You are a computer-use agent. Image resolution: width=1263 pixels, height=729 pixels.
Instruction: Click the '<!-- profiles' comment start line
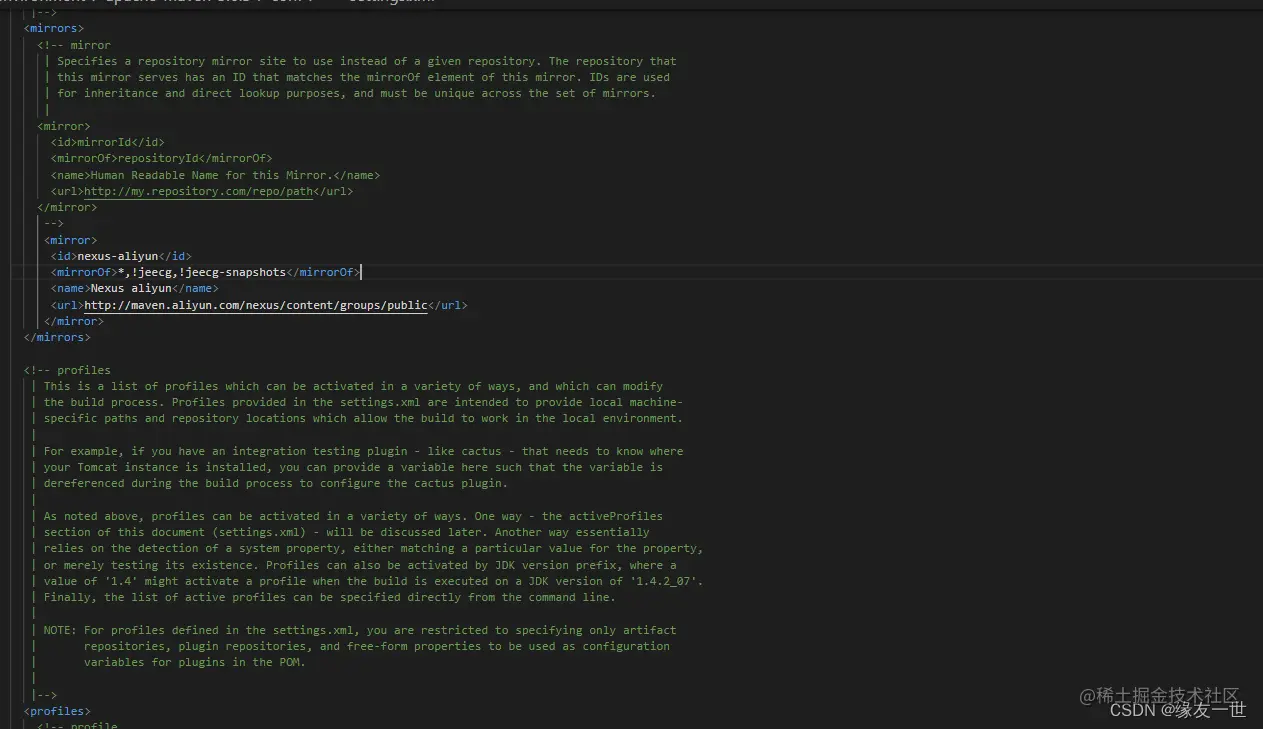point(67,370)
